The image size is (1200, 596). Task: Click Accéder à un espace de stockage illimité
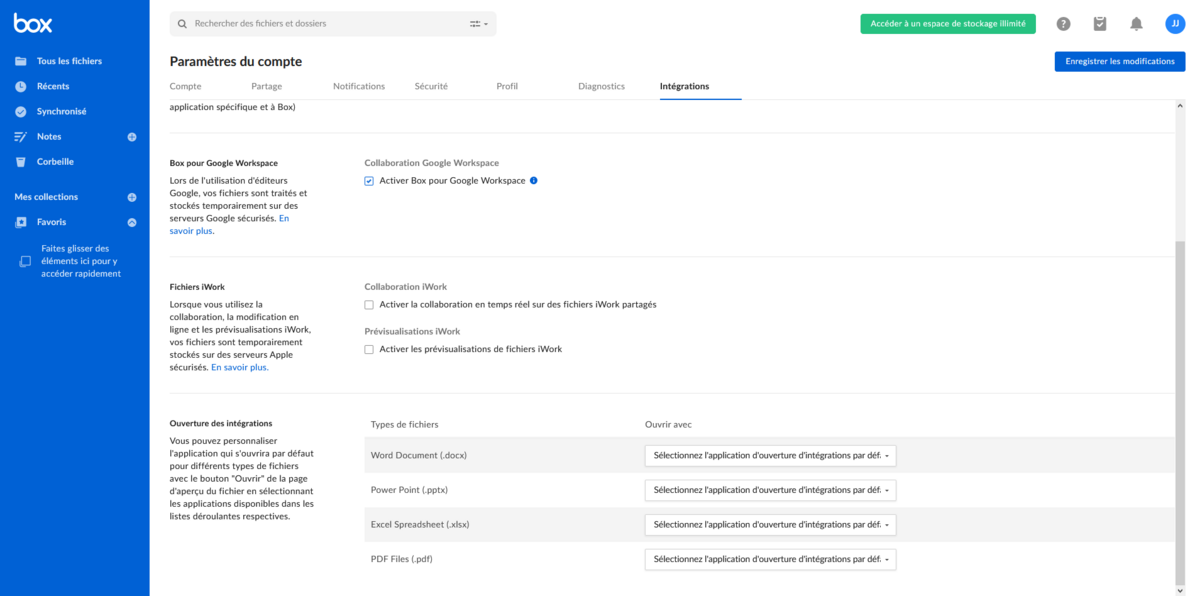[x=948, y=24]
